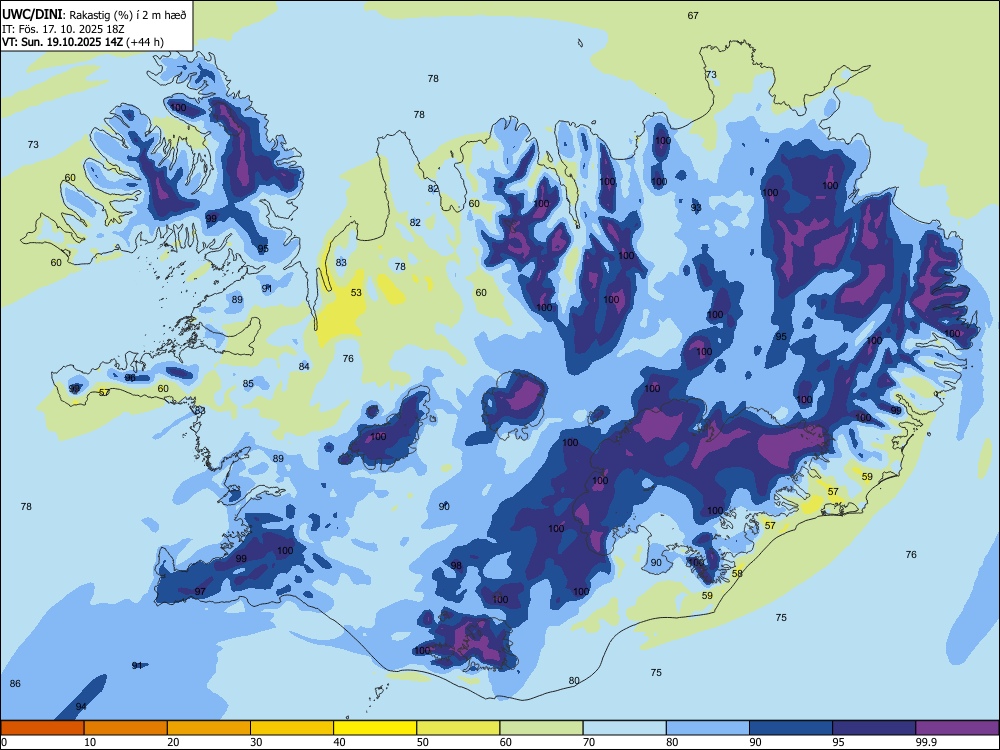Click the '20' legend tick label

coord(173,742)
